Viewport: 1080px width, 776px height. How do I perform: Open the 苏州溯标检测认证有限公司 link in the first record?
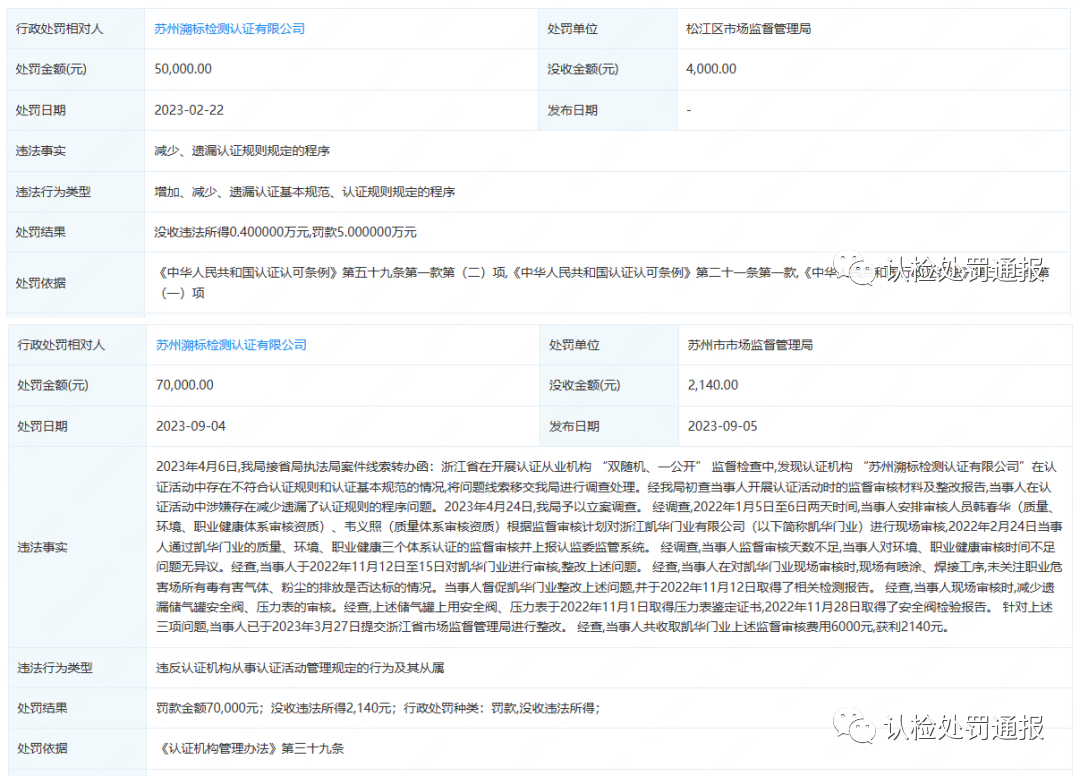pos(229,29)
